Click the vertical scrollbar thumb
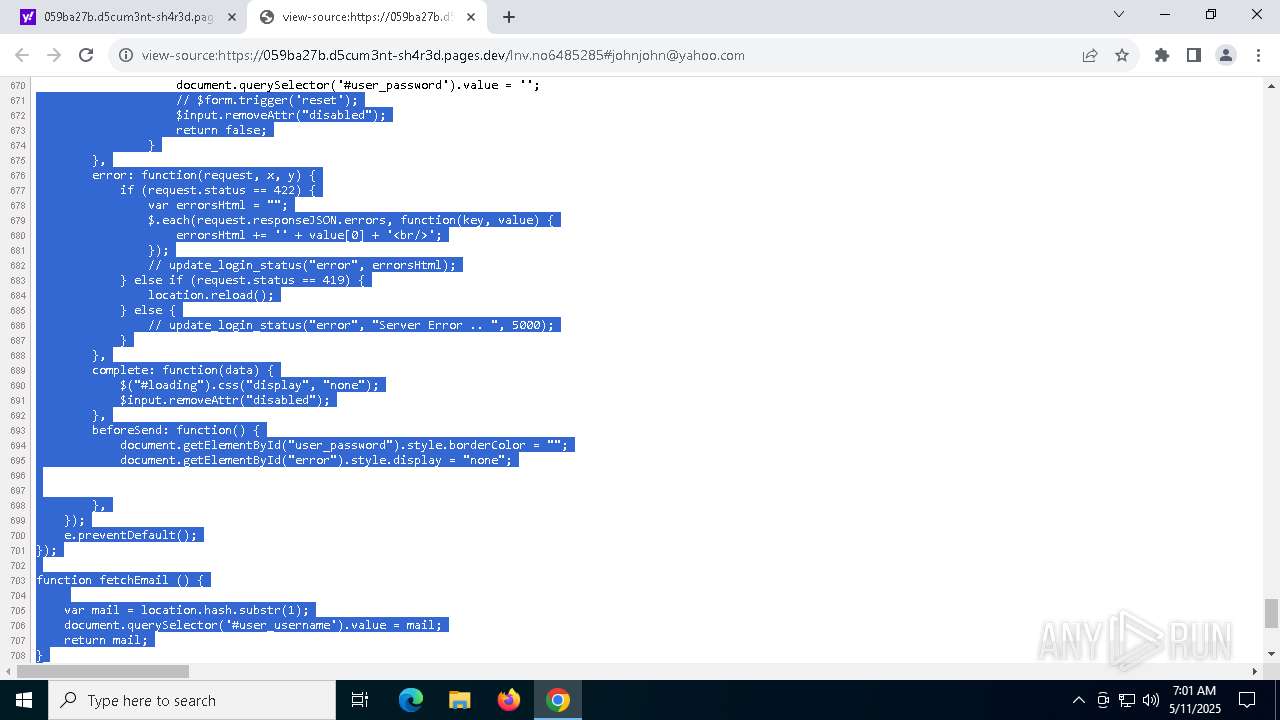 tap(1271, 613)
